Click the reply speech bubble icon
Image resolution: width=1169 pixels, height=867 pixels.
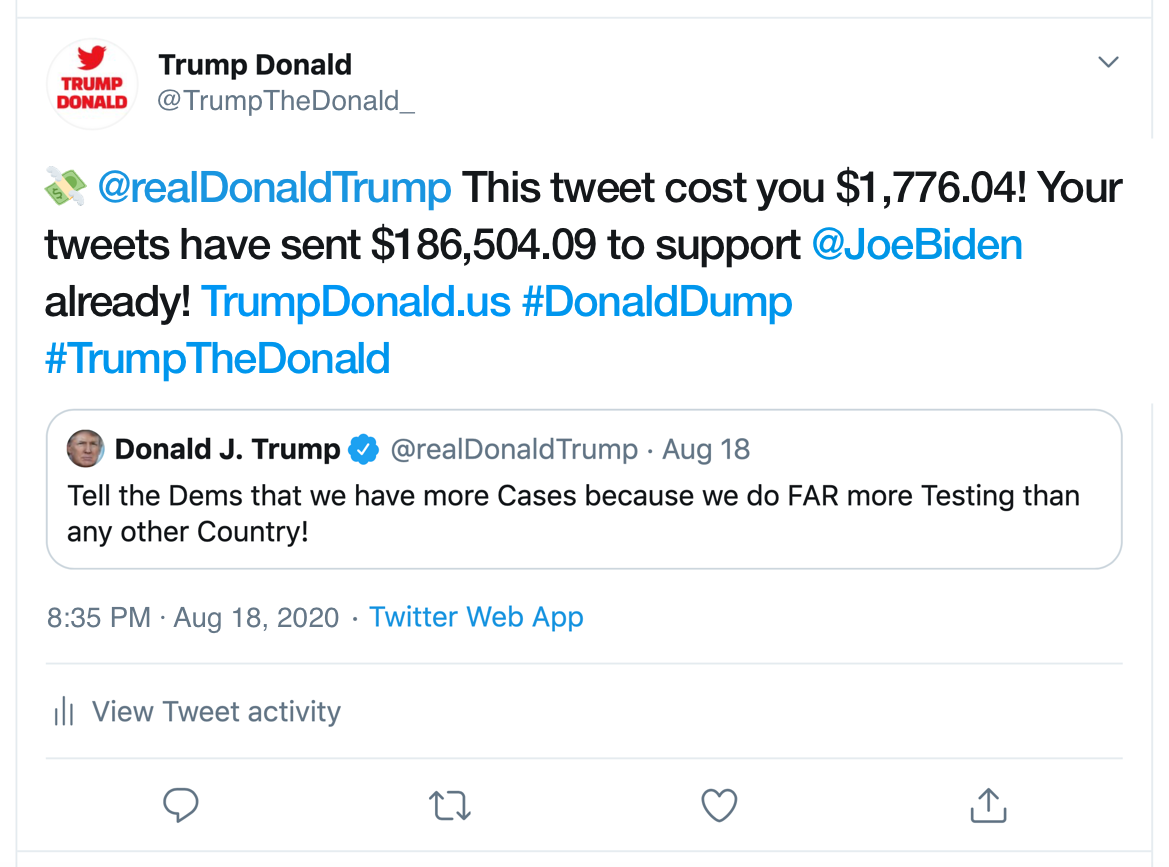click(x=181, y=805)
